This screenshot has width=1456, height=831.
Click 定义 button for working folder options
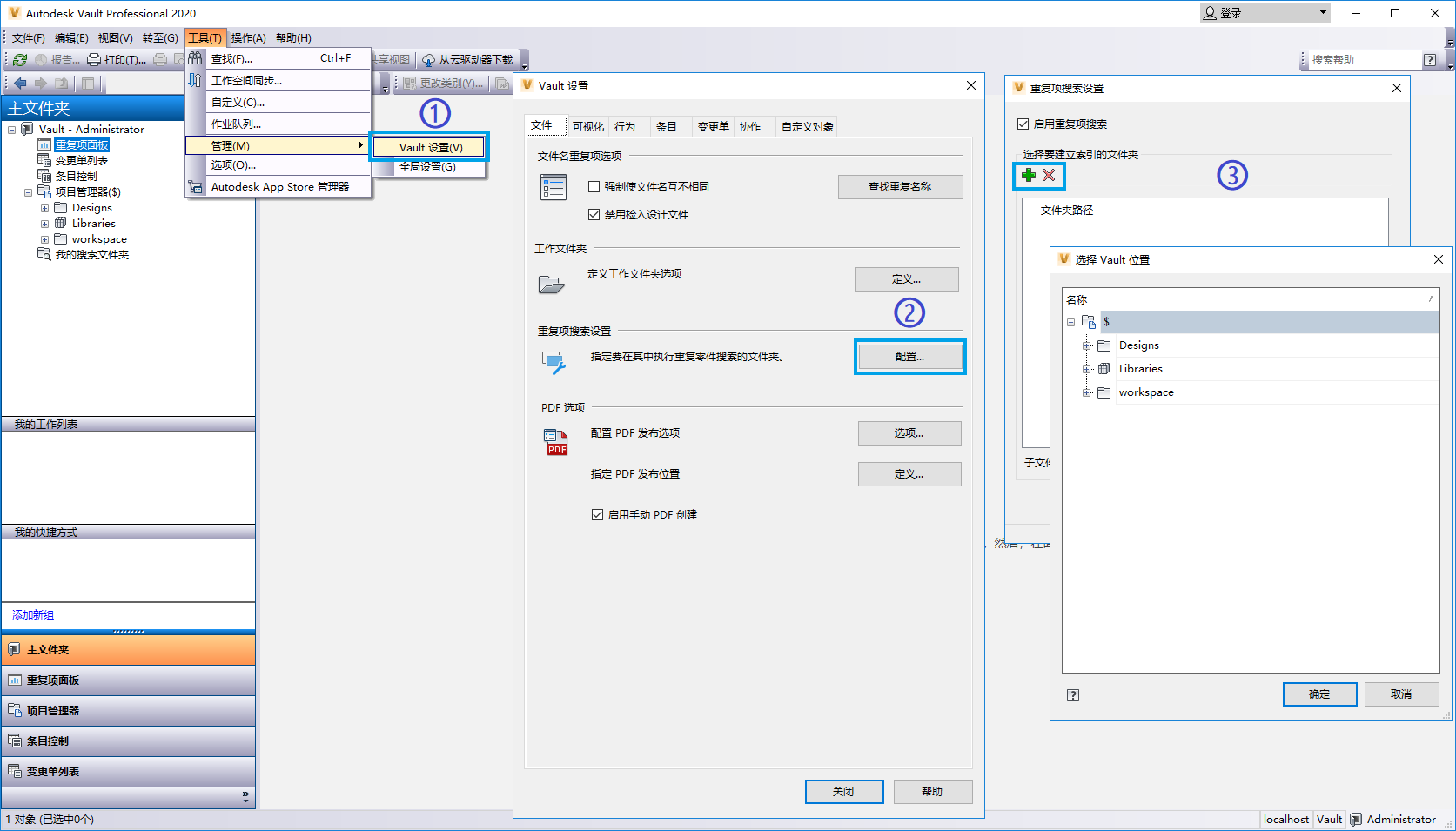click(x=907, y=279)
